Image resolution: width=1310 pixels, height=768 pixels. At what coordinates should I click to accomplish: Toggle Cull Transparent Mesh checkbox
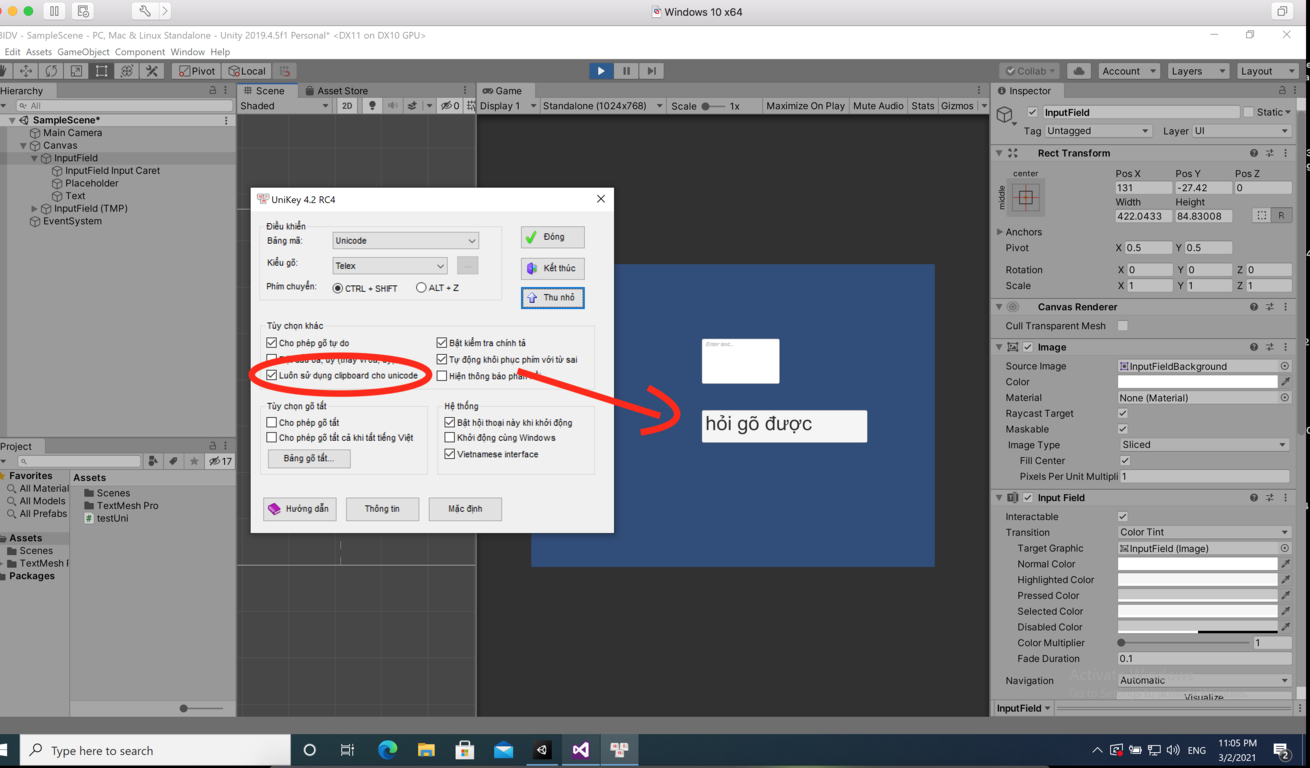tap(1123, 325)
